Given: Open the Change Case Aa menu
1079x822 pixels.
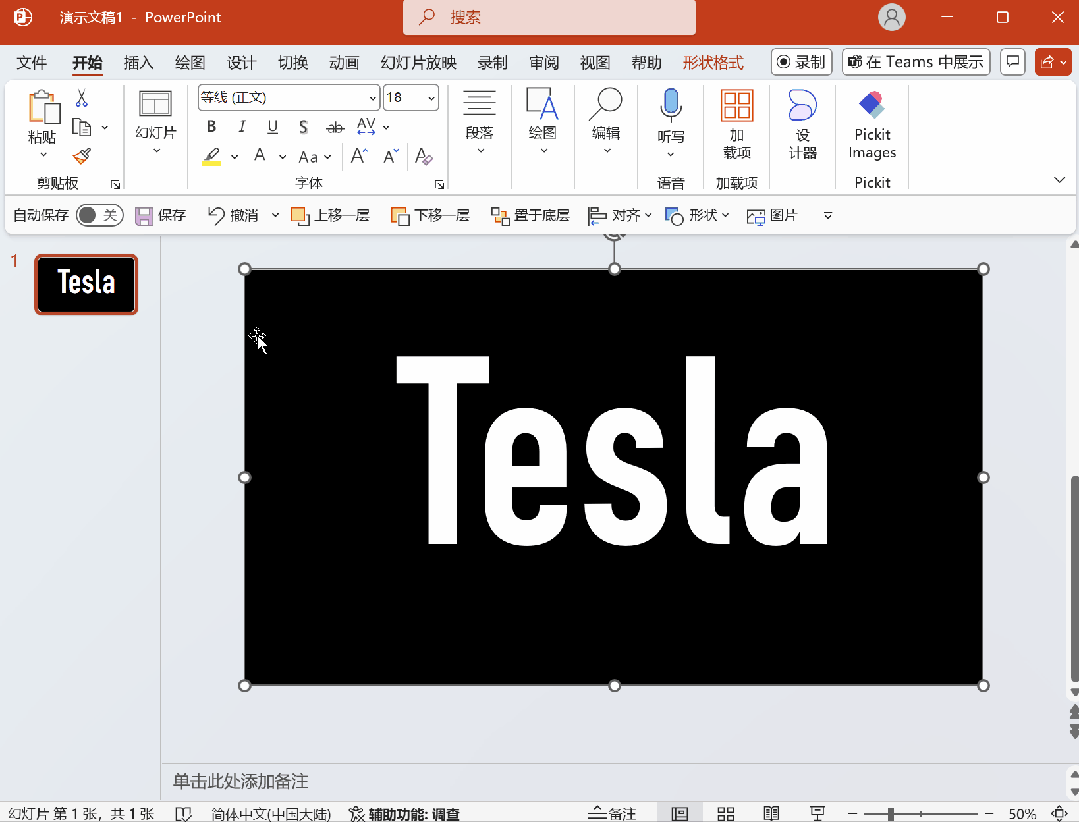Looking at the screenshot, I should pyautogui.click(x=314, y=157).
